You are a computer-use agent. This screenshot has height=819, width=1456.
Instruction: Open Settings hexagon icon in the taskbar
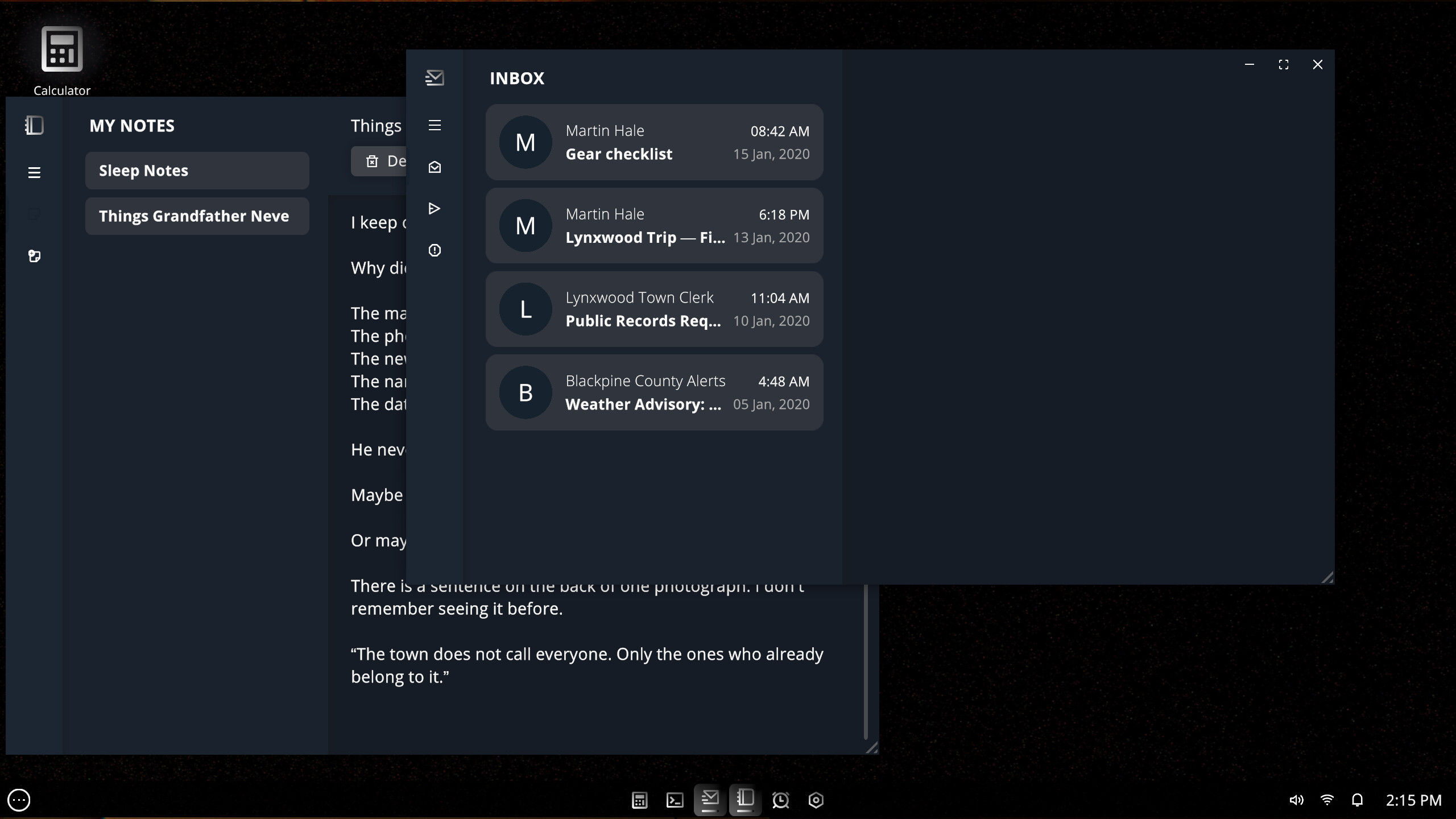816,800
